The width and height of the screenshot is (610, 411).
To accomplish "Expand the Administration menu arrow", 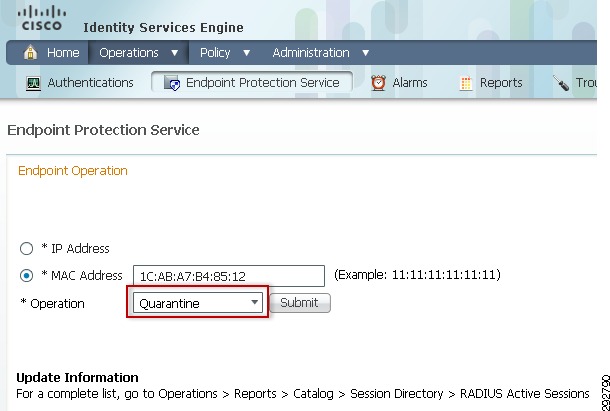I will click(365, 53).
